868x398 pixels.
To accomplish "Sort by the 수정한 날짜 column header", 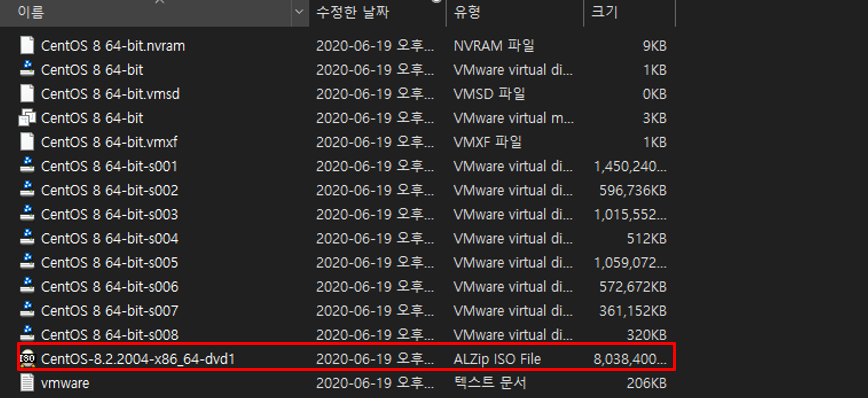I will [377, 12].
